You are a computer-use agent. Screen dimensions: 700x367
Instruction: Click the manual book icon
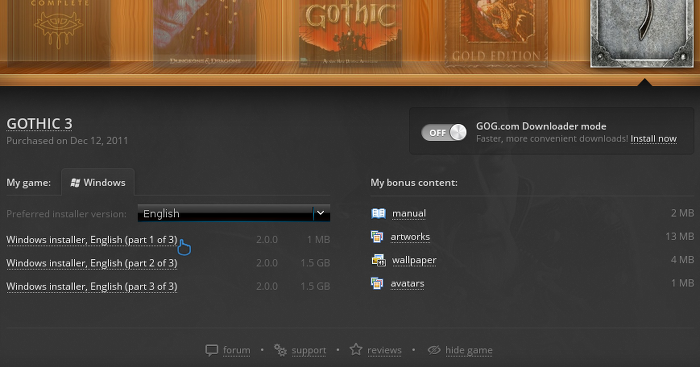(378, 213)
